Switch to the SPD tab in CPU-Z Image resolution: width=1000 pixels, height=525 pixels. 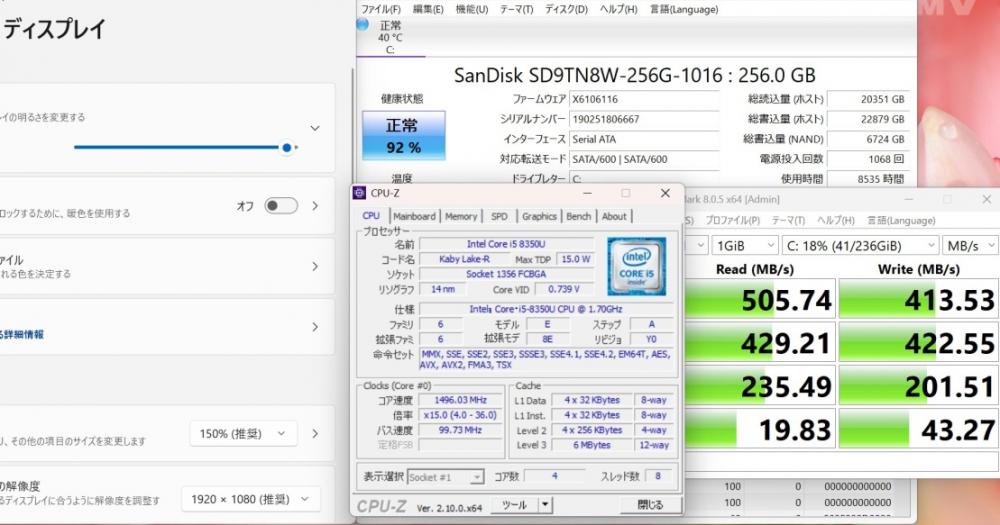point(499,216)
